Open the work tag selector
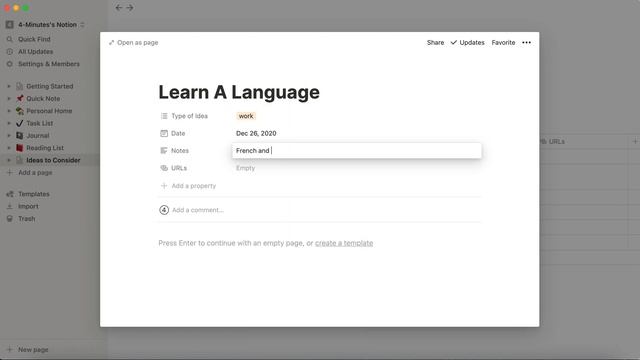The image size is (640, 360). [246, 116]
